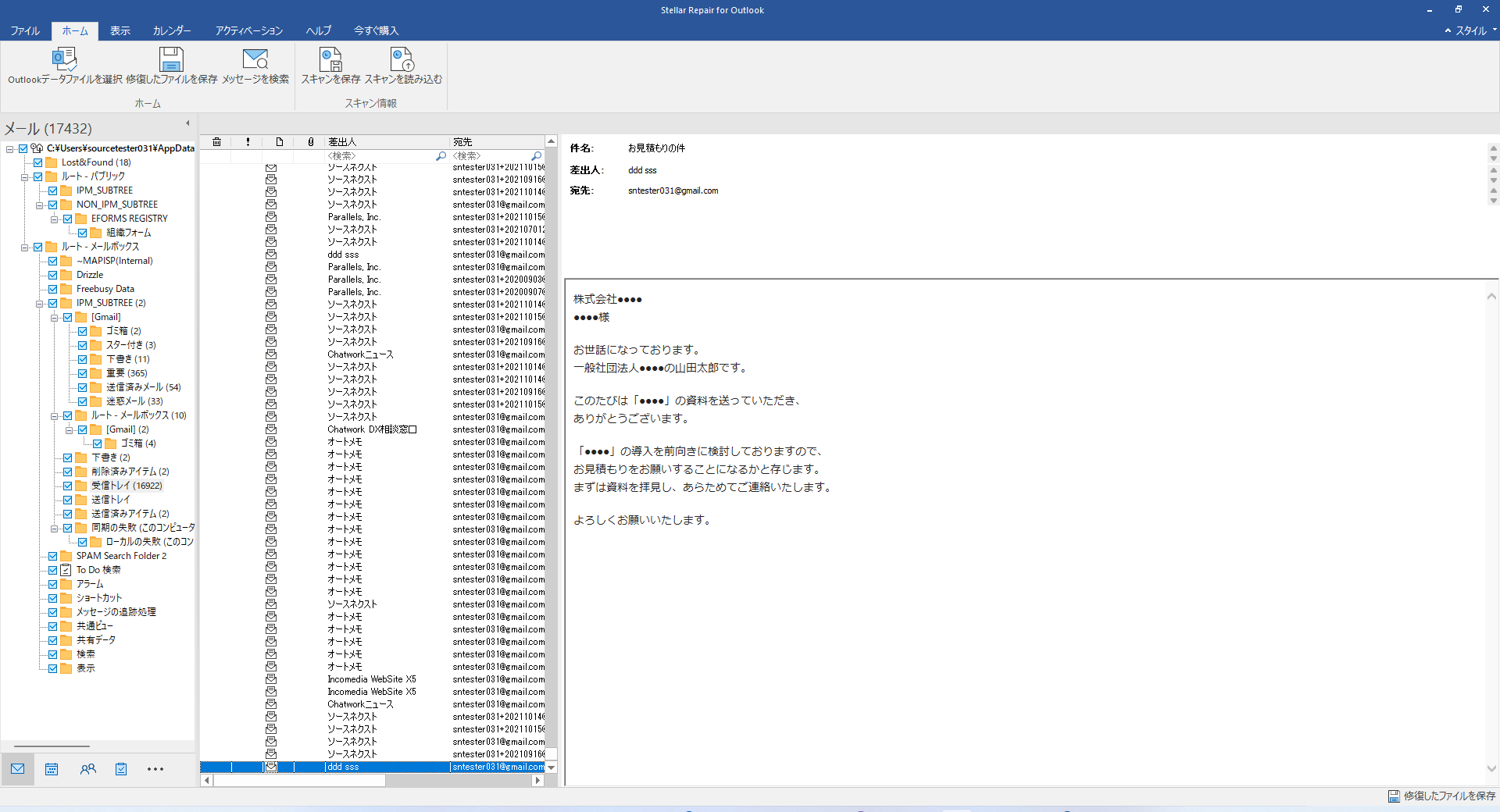Viewport: 1500px width, 812px height.
Task: Click 修復したファイルを保存 in status bar
Action: (1441, 796)
